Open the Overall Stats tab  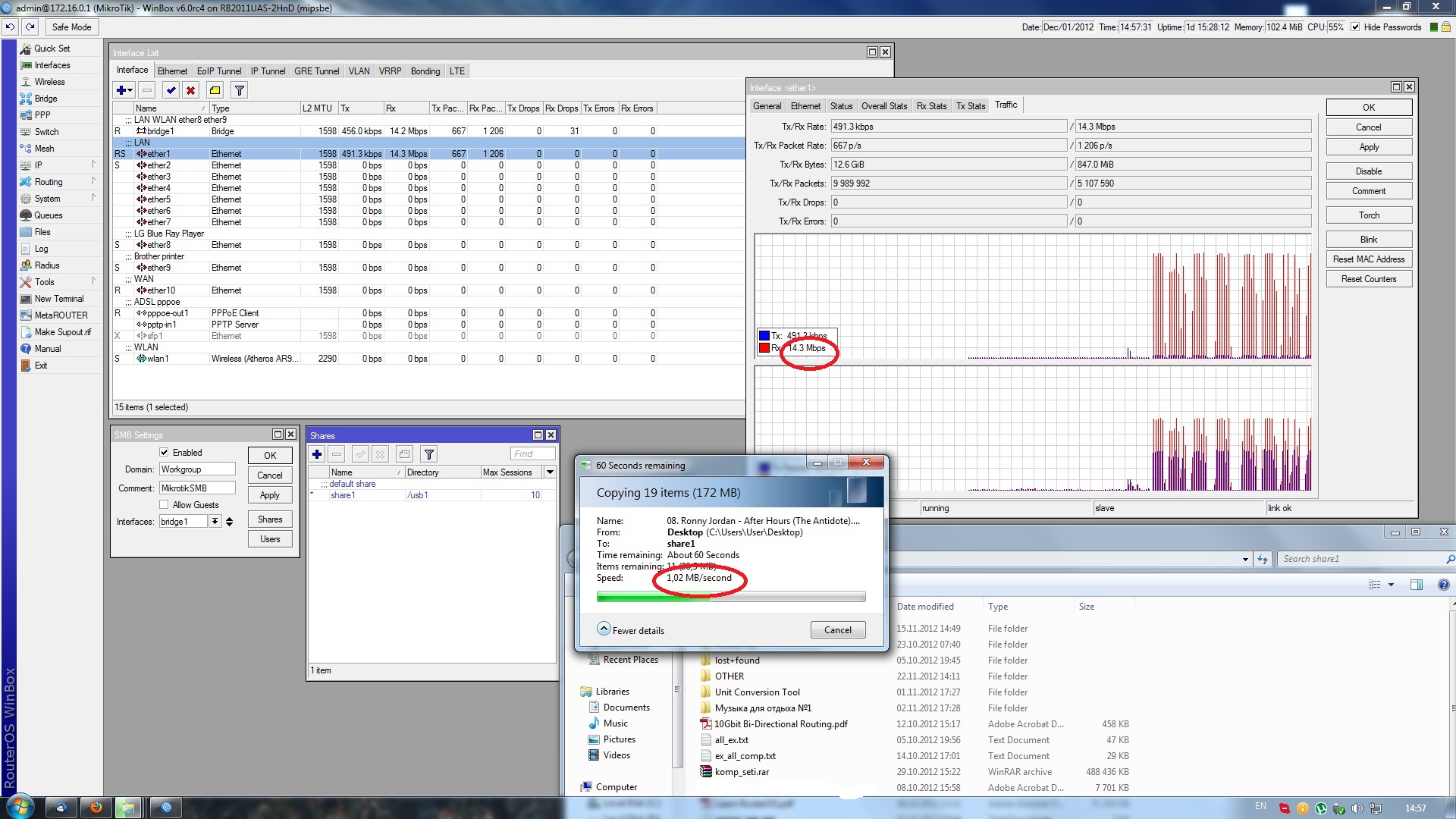(x=884, y=106)
